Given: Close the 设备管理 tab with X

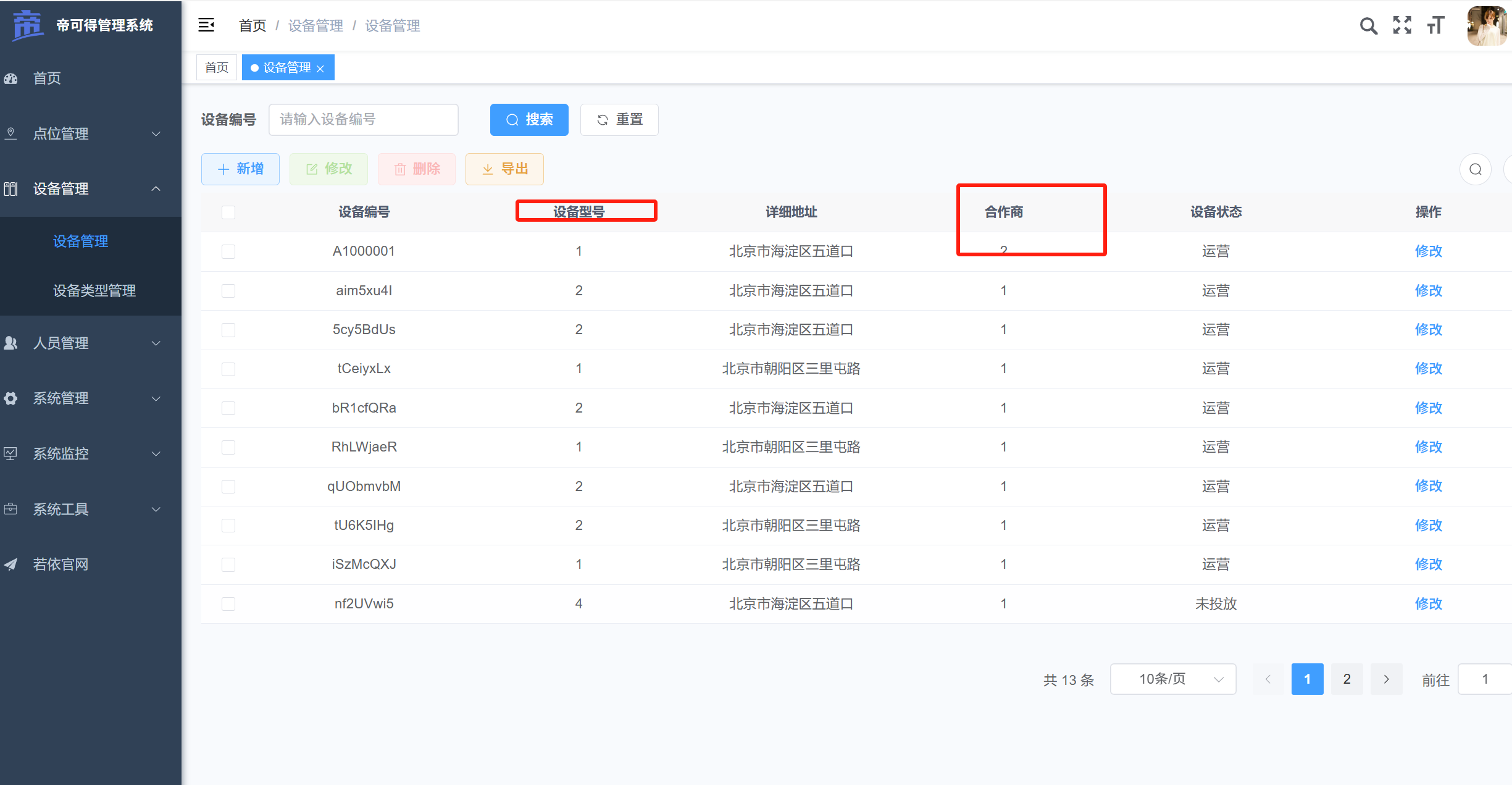Looking at the screenshot, I should [320, 69].
